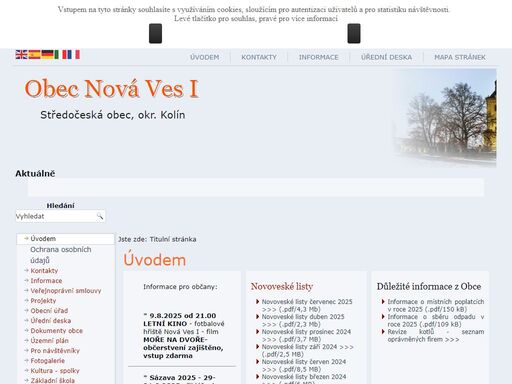This screenshot has width=512, height=384.
Task: Open Pro návštěvníky in the sidebar
Action: click(x=55, y=351)
